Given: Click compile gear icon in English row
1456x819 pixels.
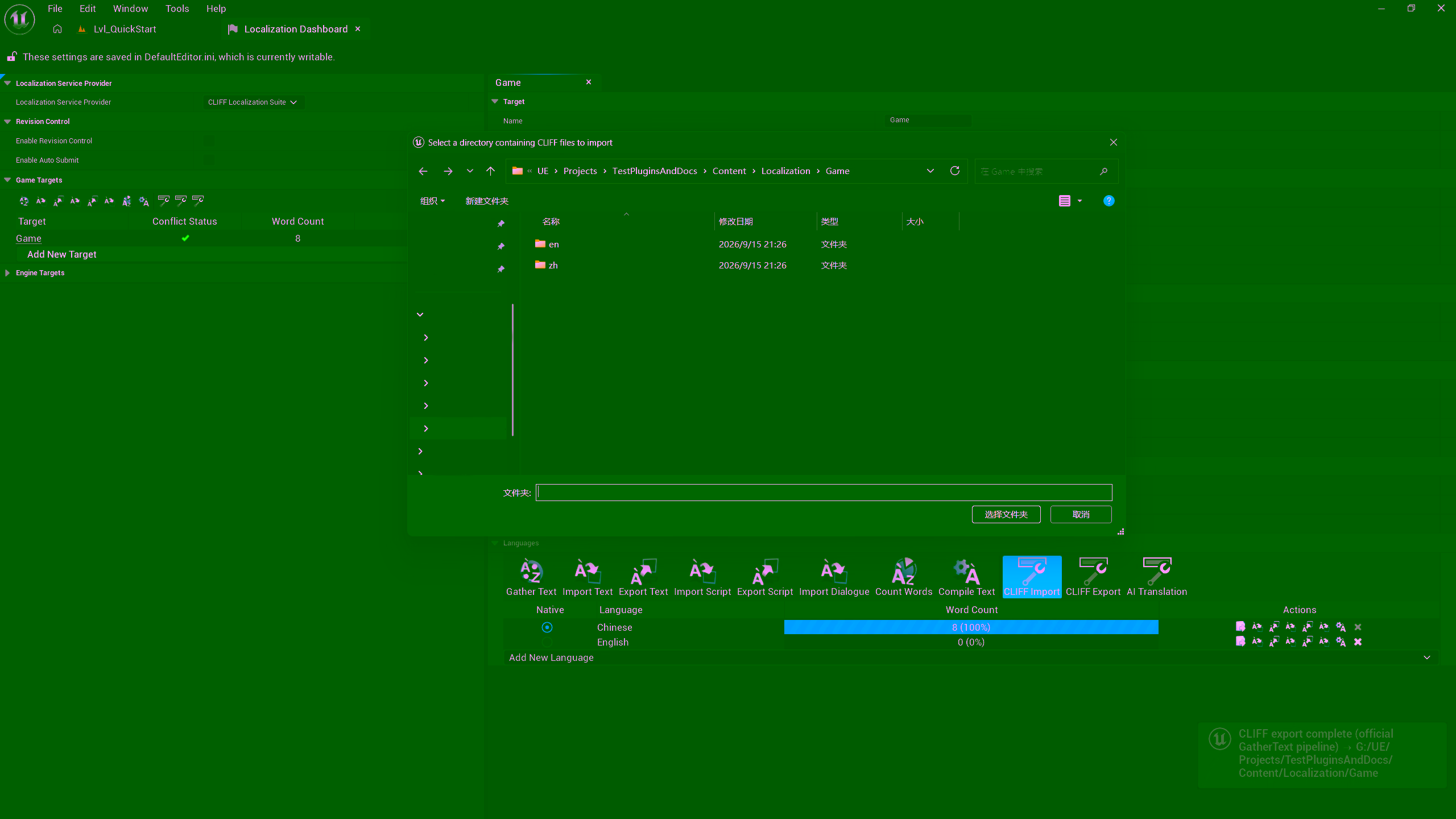Looking at the screenshot, I should click(x=1341, y=642).
